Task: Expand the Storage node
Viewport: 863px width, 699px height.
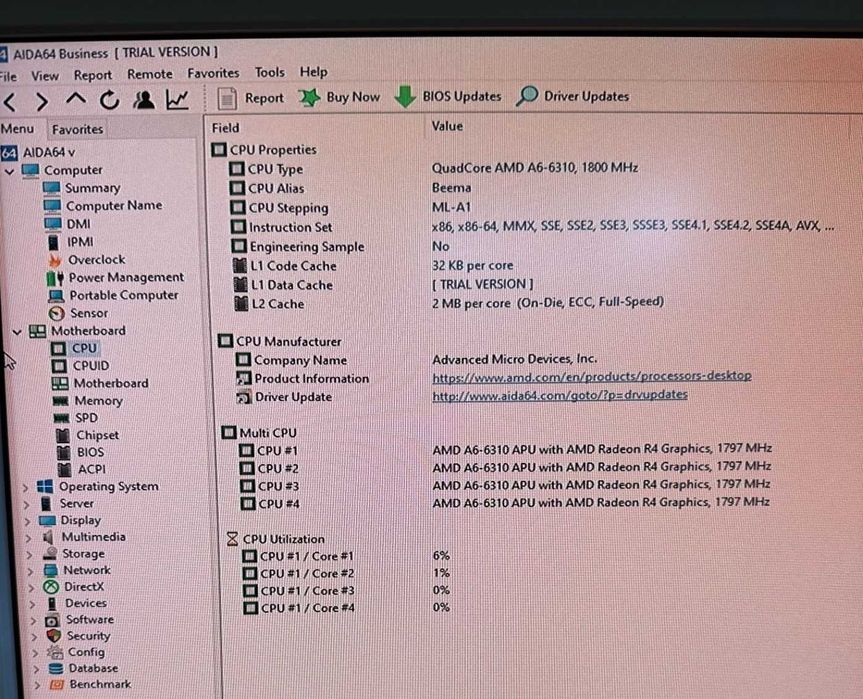Action: click(x=30, y=555)
